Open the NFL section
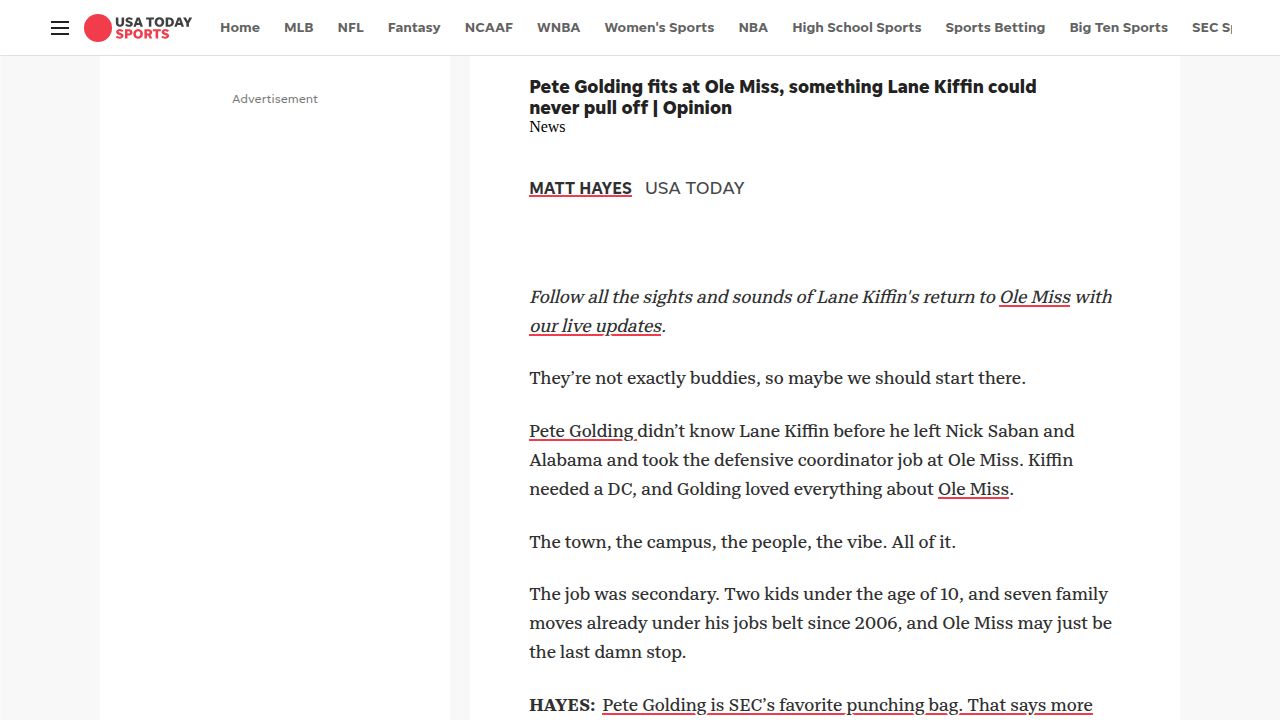 pyautogui.click(x=351, y=28)
